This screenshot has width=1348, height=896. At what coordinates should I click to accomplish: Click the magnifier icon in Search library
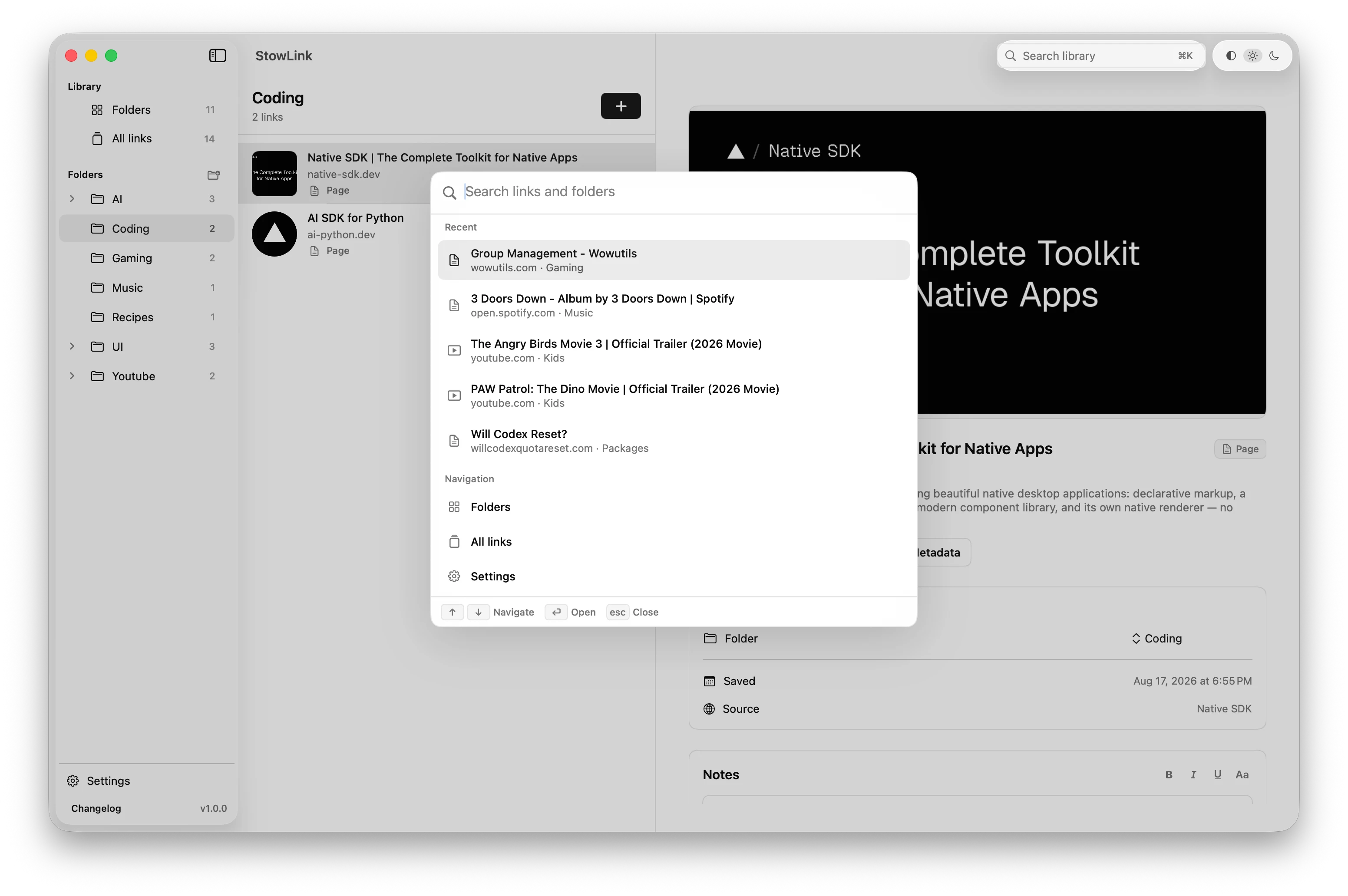pos(1010,56)
